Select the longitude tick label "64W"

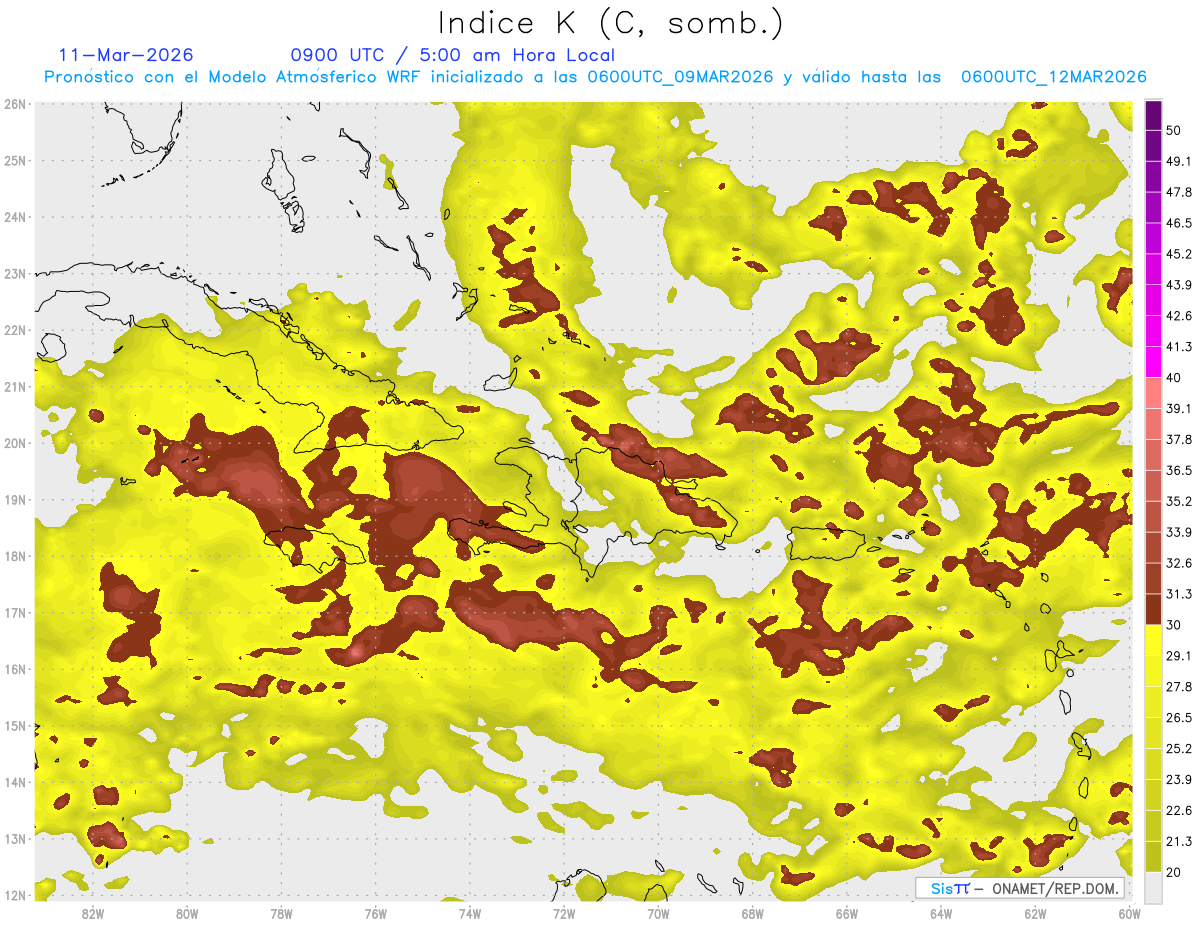coord(941,914)
